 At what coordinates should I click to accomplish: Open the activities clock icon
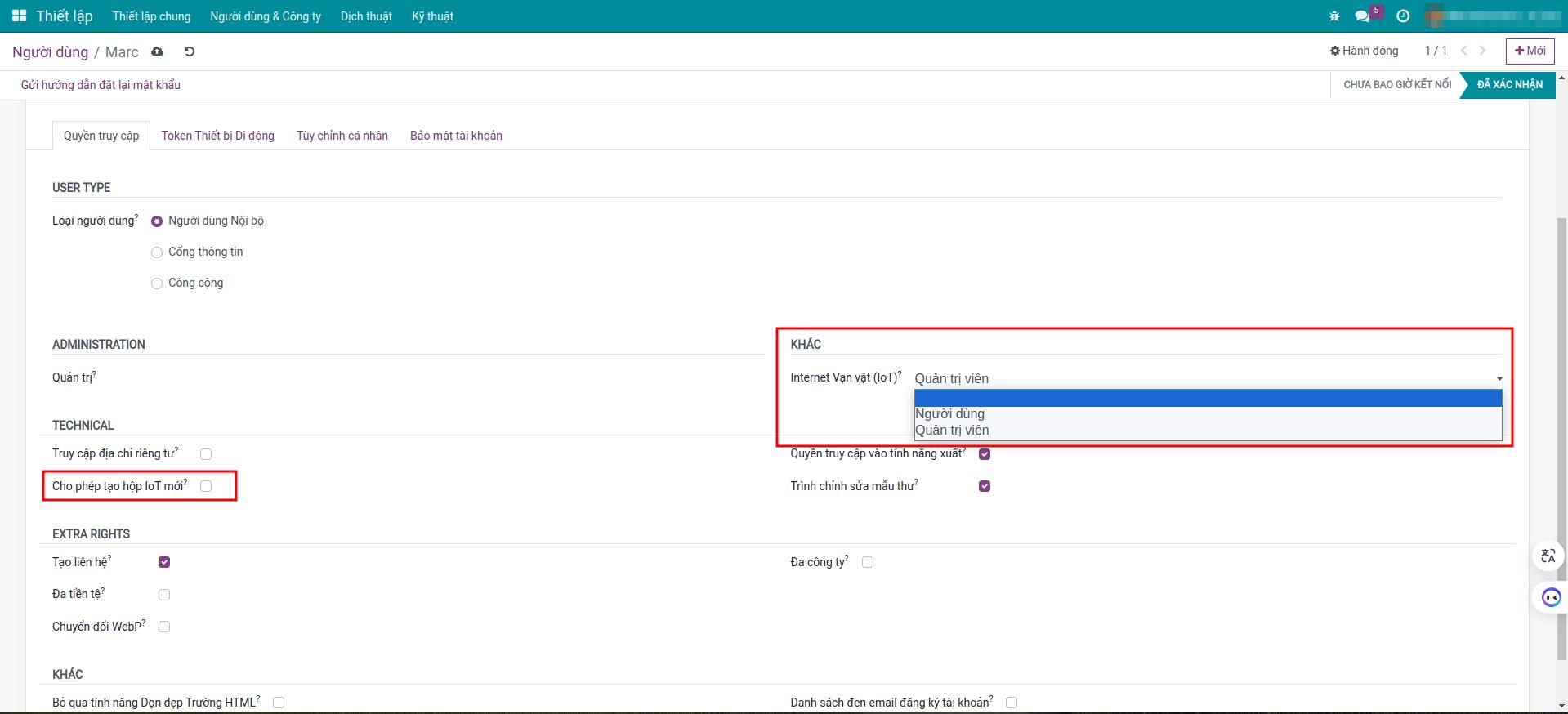click(x=1403, y=16)
